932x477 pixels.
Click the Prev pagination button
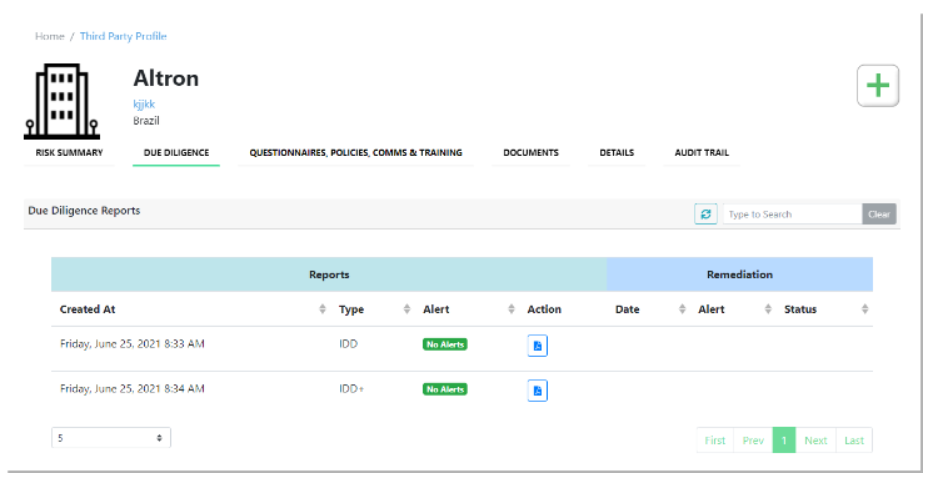point(753,441)
